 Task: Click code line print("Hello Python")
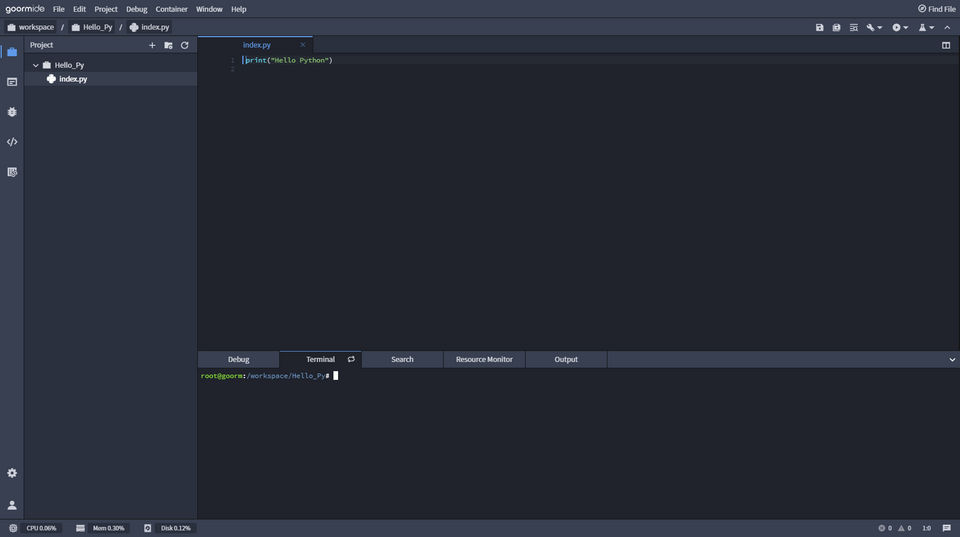tap(288, 61)
